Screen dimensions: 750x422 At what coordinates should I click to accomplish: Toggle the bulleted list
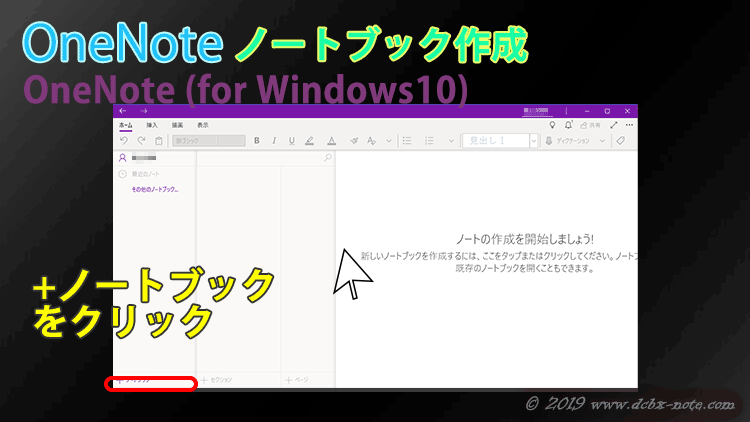[407, 141]
